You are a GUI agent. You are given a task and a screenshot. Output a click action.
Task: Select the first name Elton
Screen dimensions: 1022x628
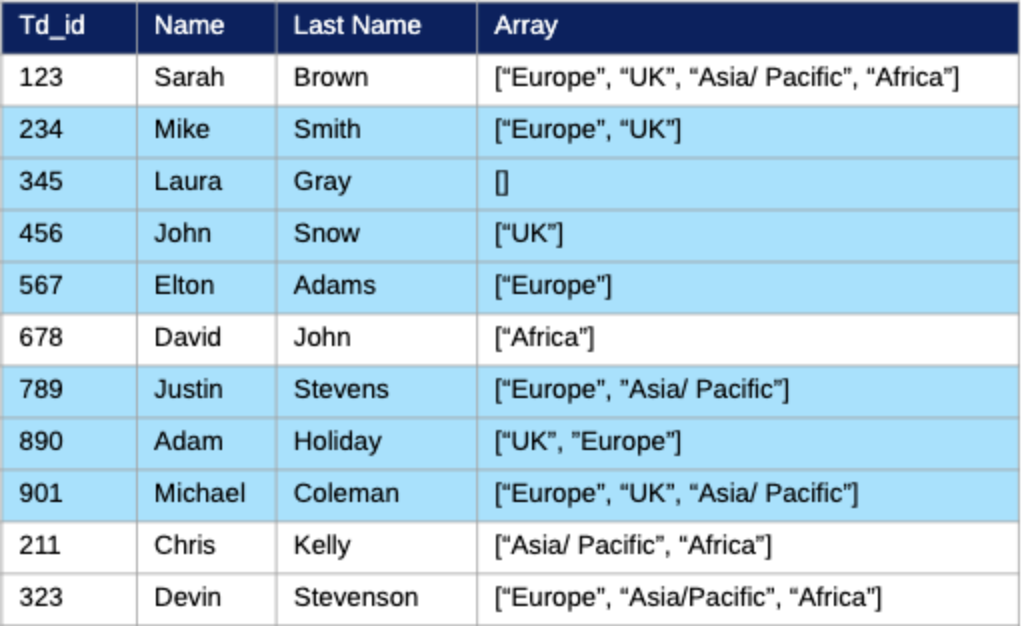click(184, 286)
